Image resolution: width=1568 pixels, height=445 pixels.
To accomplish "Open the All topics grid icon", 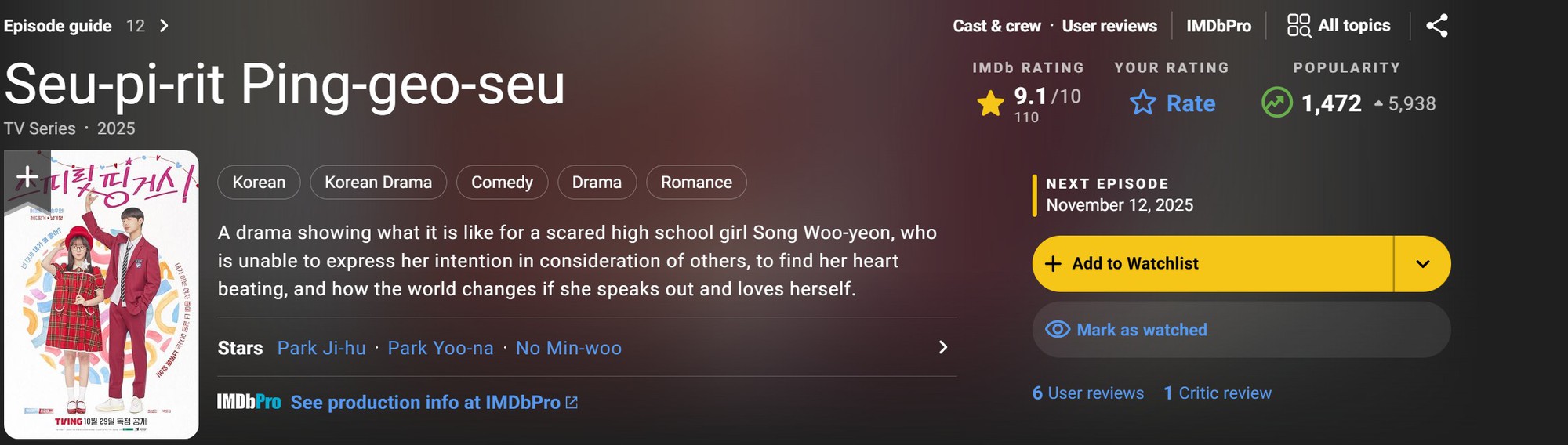I will coord(1298,26).
